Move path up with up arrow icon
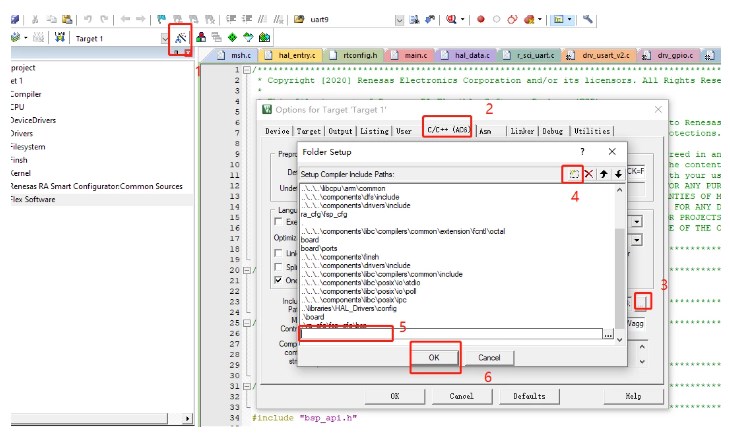This screenshot has width=730, height=437. (x=603, y=174)
